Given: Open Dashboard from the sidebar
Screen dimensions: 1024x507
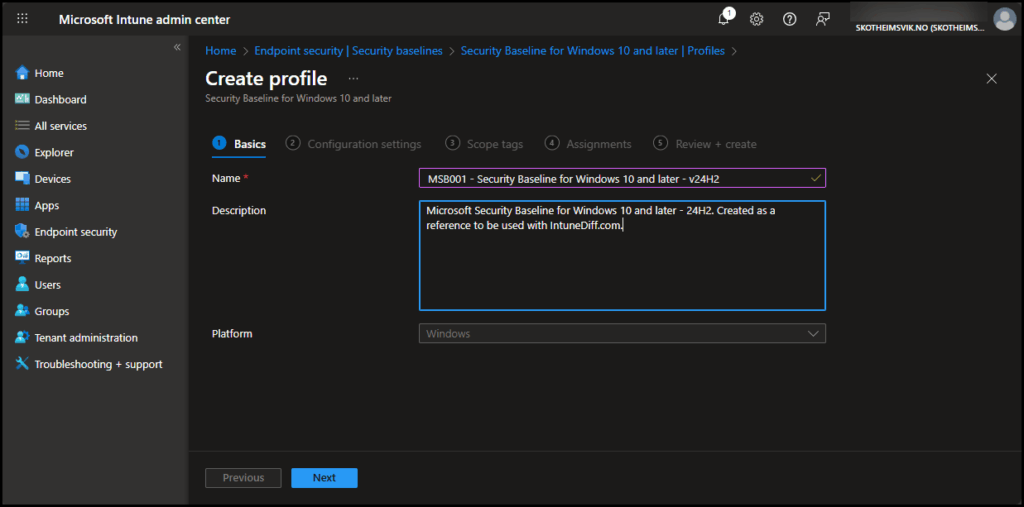Looking at the screenshot, I should click(60, 99).
